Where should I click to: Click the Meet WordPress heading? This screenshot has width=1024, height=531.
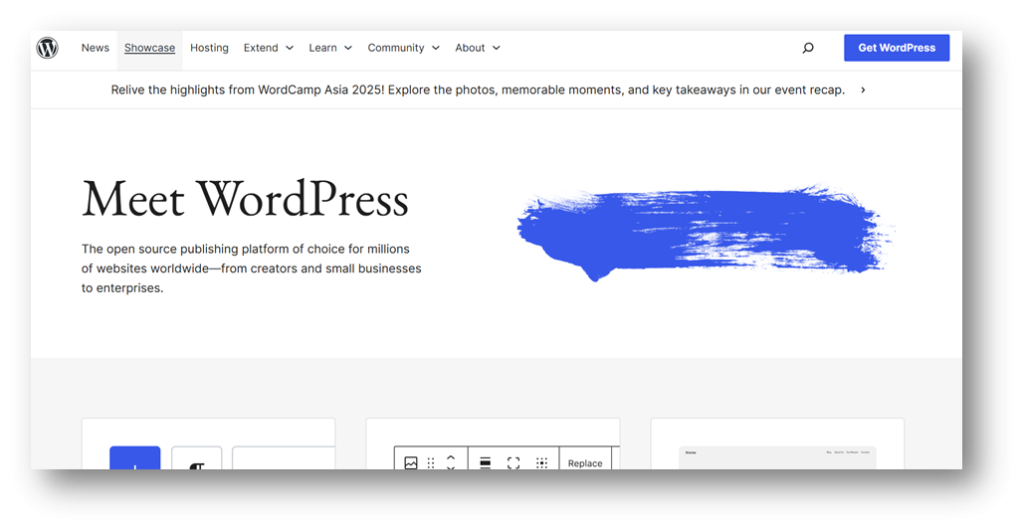pos(245,199)
